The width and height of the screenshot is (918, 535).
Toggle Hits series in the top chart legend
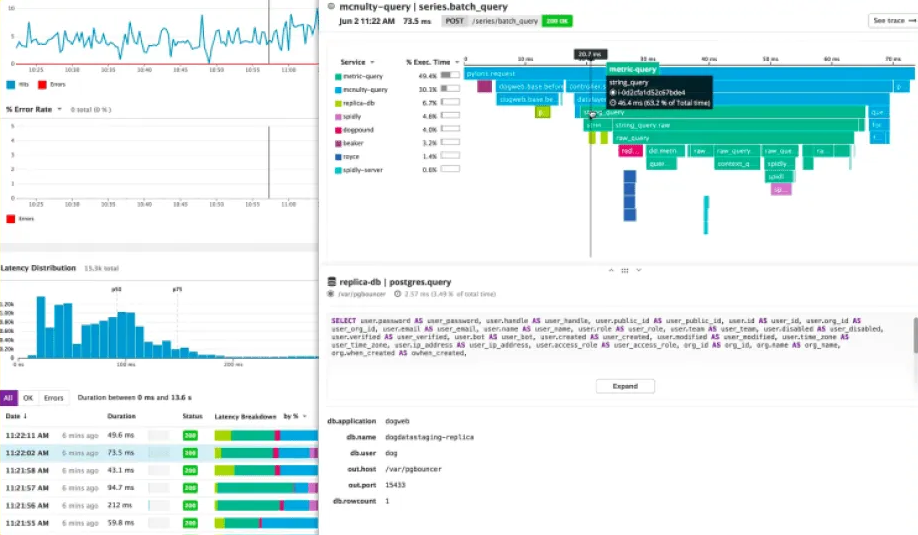18,85
